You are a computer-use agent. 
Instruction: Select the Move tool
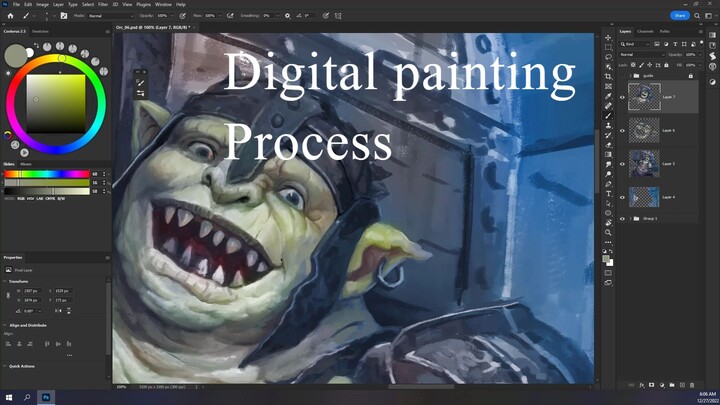(x=608, y=38)
